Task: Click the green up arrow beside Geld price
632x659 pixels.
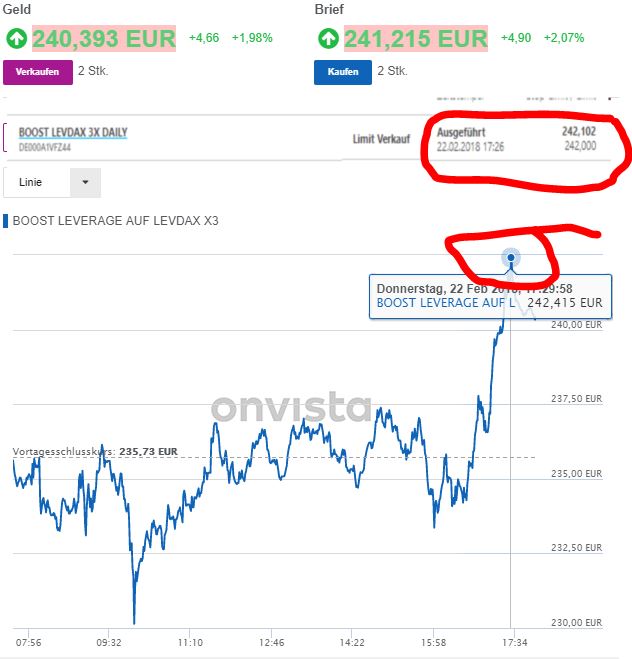Action: coord(16,39)
